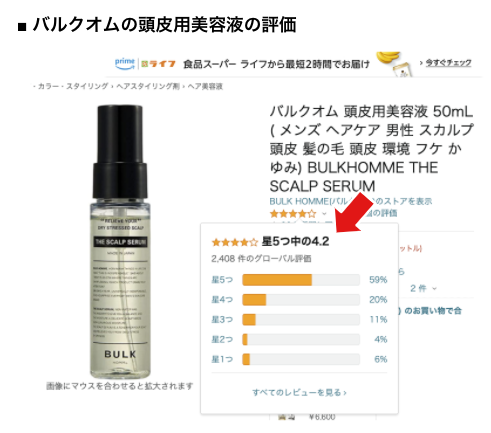The width and height of the screenshot is (491, 433).
Task: Click the stars in rating popup
Action: 235,242
